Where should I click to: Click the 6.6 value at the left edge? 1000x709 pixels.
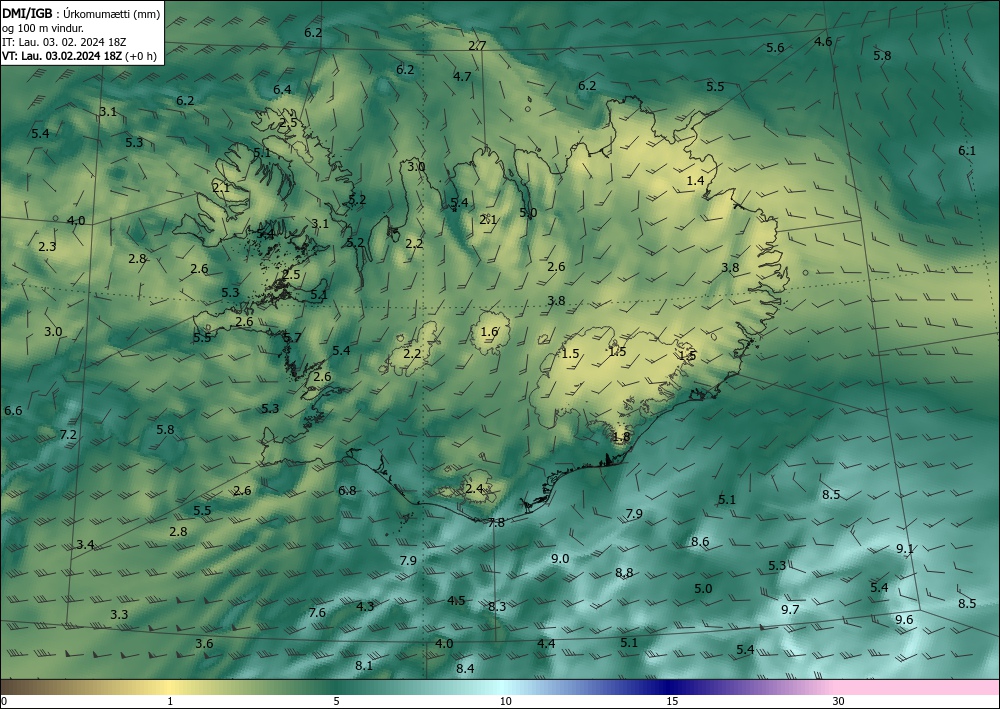13,411
